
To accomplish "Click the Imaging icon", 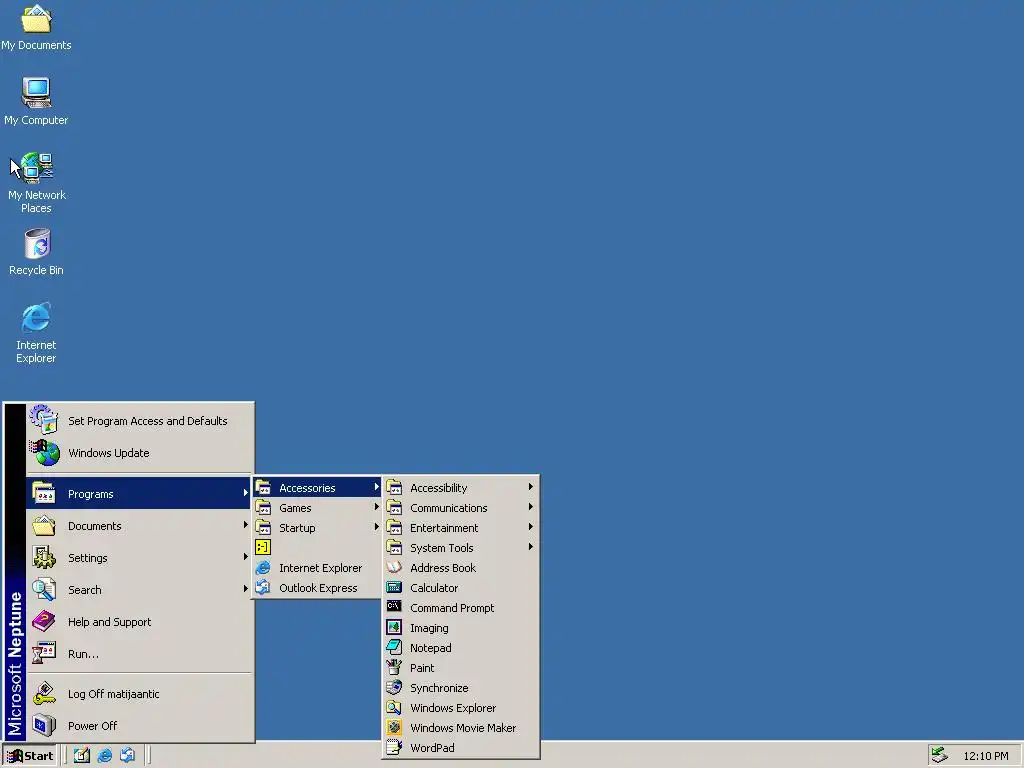I will (x=394, y=628).
